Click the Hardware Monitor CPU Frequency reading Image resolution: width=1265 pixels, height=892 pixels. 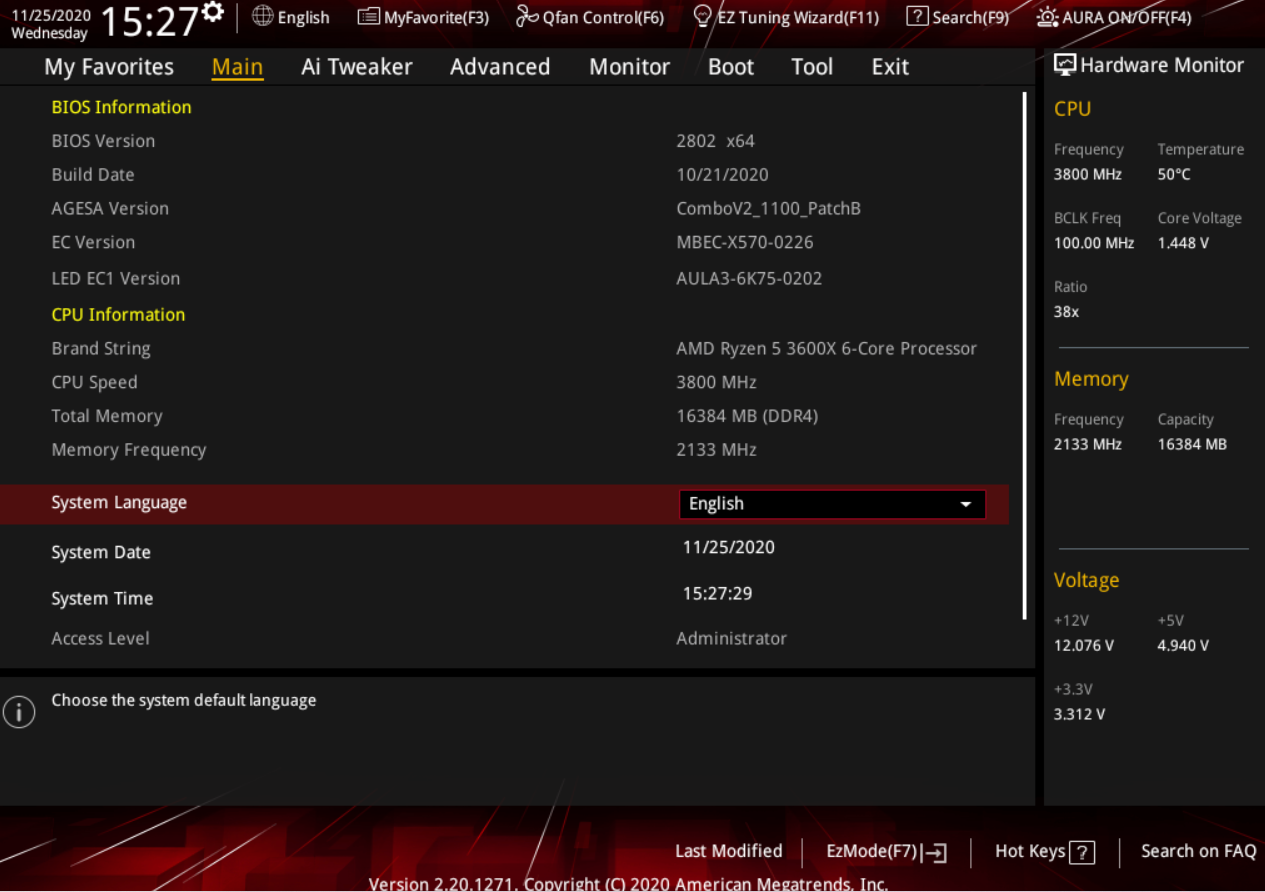(x=1088, y=174)
